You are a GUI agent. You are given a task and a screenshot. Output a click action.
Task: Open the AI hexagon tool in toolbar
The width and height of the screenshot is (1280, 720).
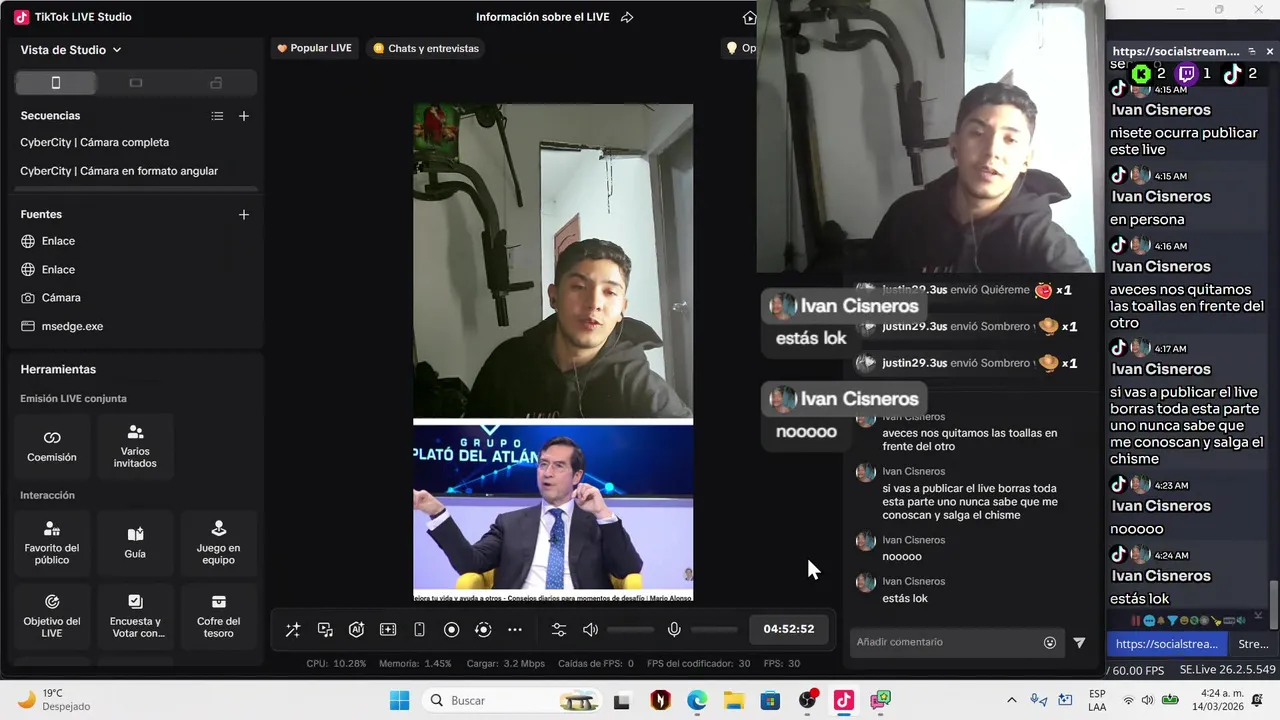[x=356, y=630]
